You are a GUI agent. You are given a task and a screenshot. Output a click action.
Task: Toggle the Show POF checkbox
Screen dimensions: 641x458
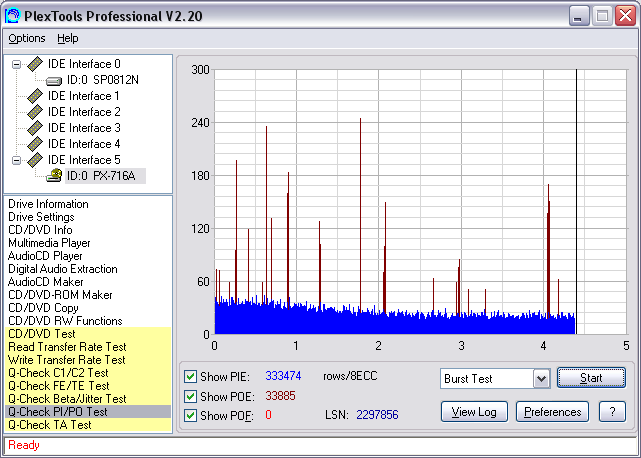(x=190, y=415)
